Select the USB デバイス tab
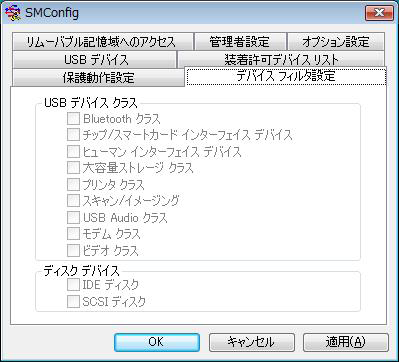 [x=94, y=60]
